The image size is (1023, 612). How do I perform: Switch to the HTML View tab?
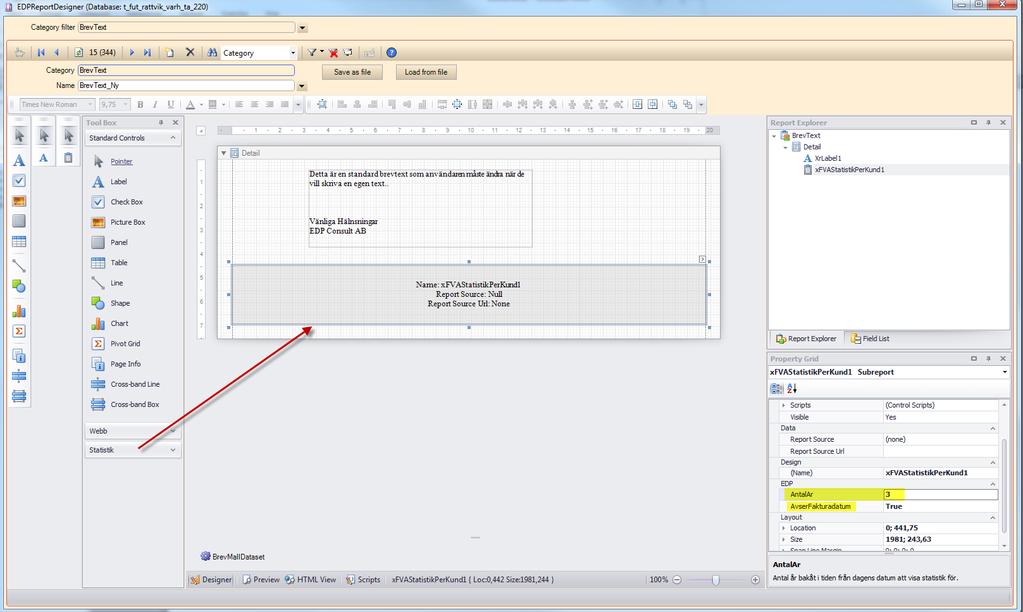tap(311, 579)
